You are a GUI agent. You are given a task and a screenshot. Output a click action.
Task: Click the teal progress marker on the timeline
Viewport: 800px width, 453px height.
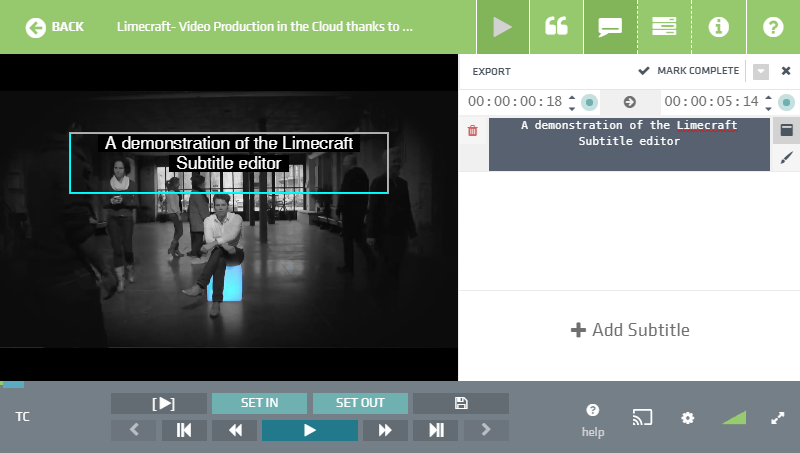[13, 385]
